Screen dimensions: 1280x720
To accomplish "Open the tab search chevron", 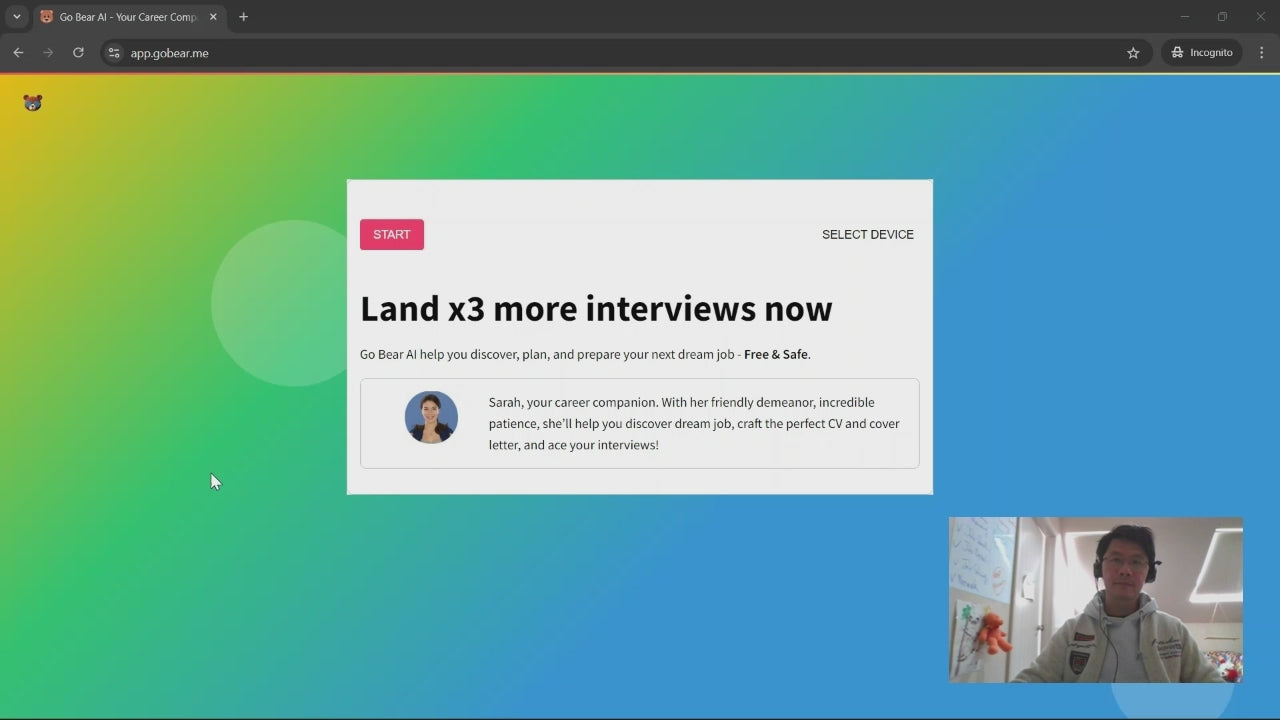I will pyautogui.click(x=16, y=16).
